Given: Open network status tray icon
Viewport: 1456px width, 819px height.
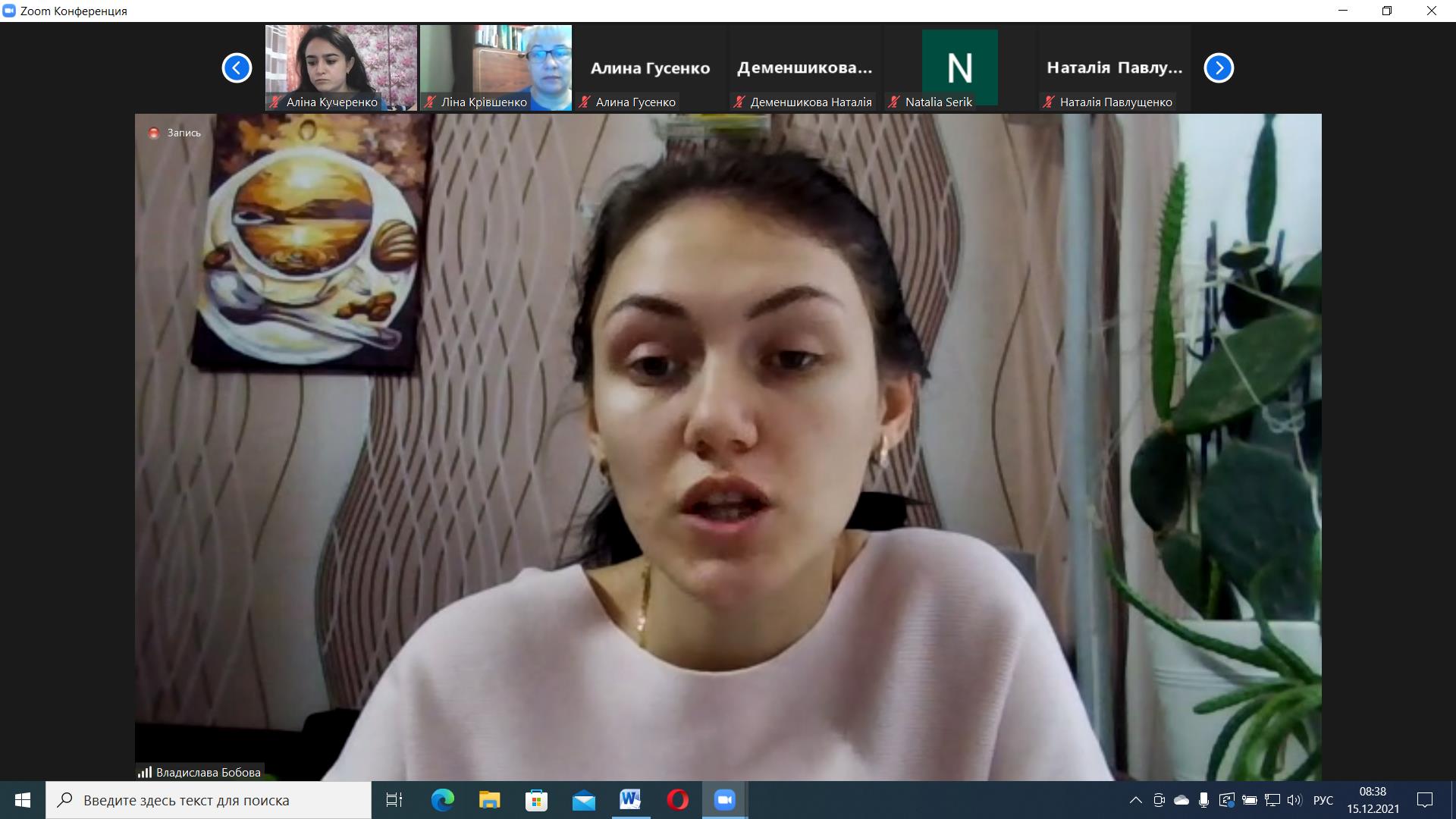Looking at the screenshot, I should tap(1272, 800).
